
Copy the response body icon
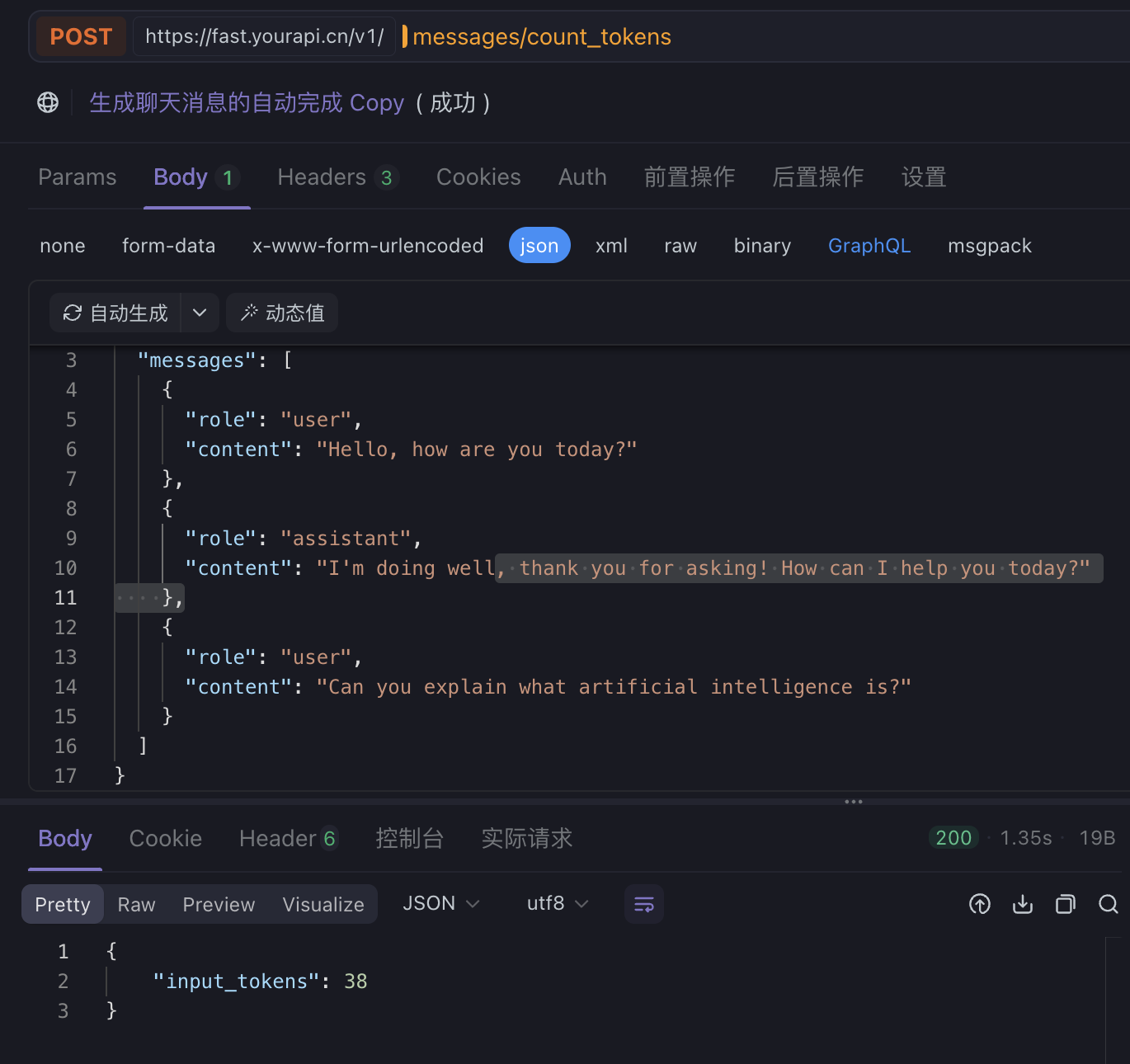(x=1066, y=904)
